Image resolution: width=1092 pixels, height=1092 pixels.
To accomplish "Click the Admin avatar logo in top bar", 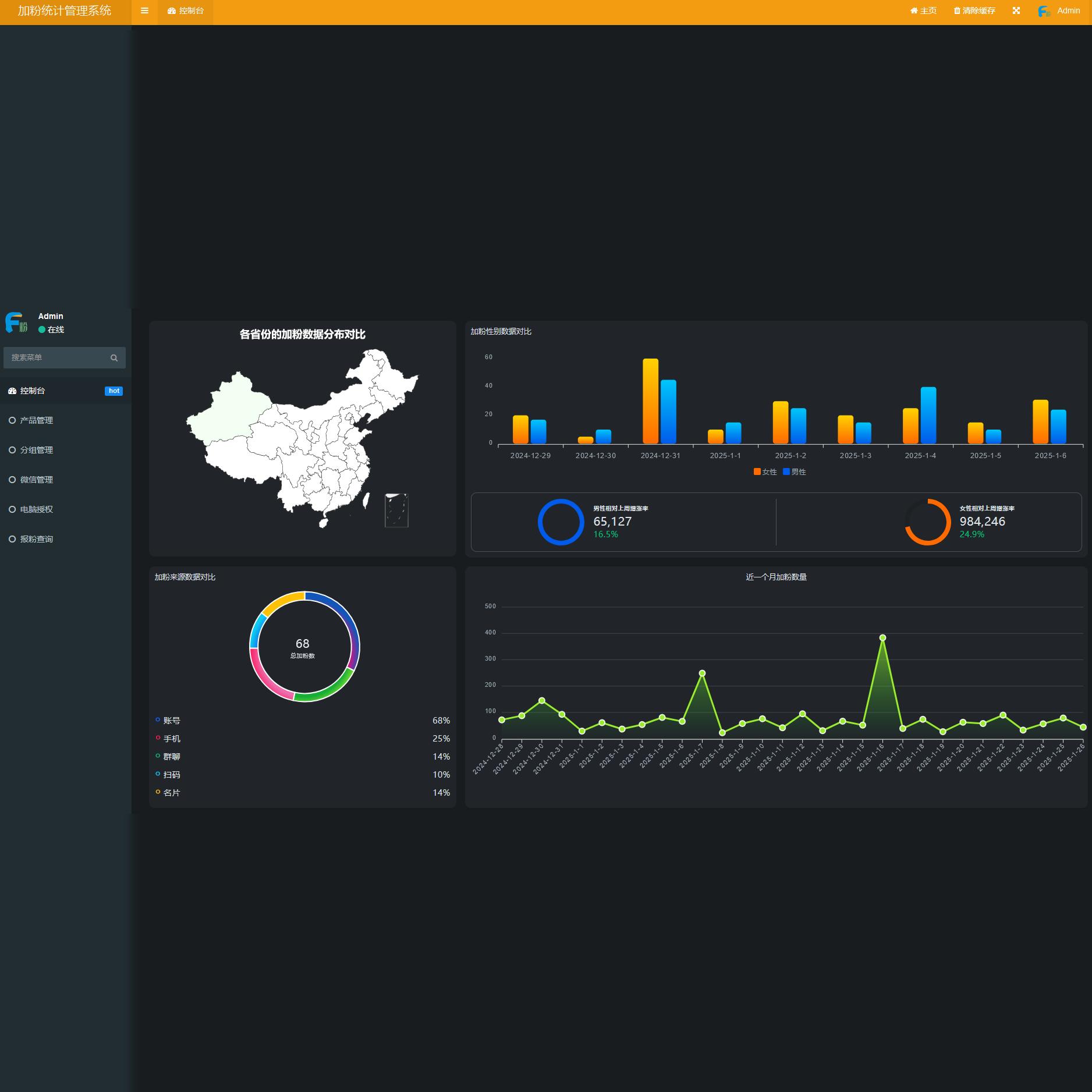I will 1044,11.
